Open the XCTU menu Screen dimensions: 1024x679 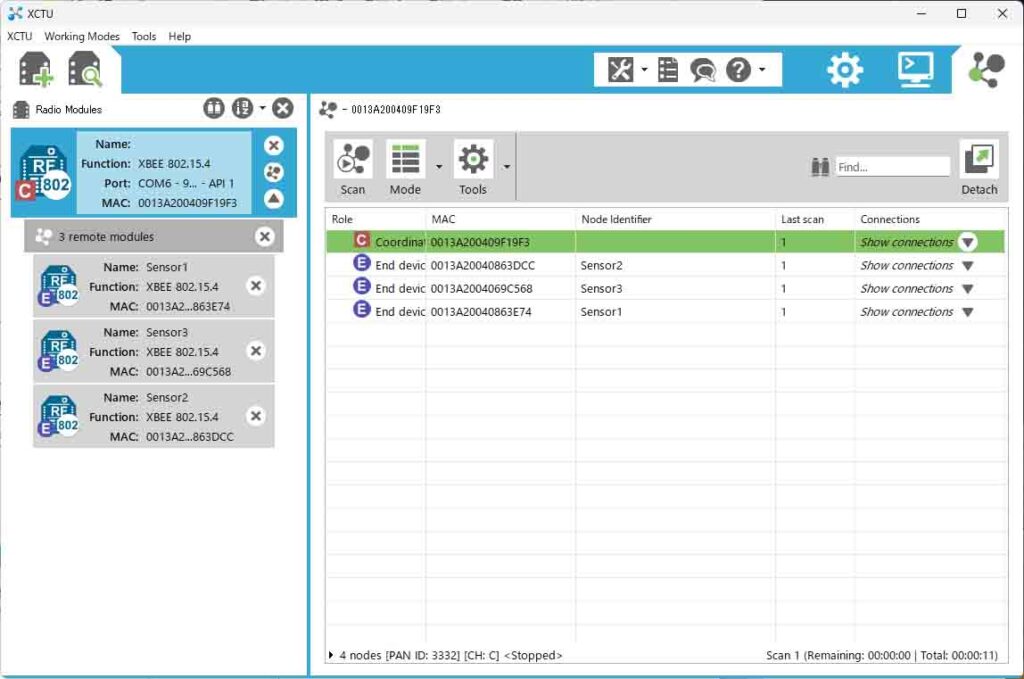coord(20,37)
